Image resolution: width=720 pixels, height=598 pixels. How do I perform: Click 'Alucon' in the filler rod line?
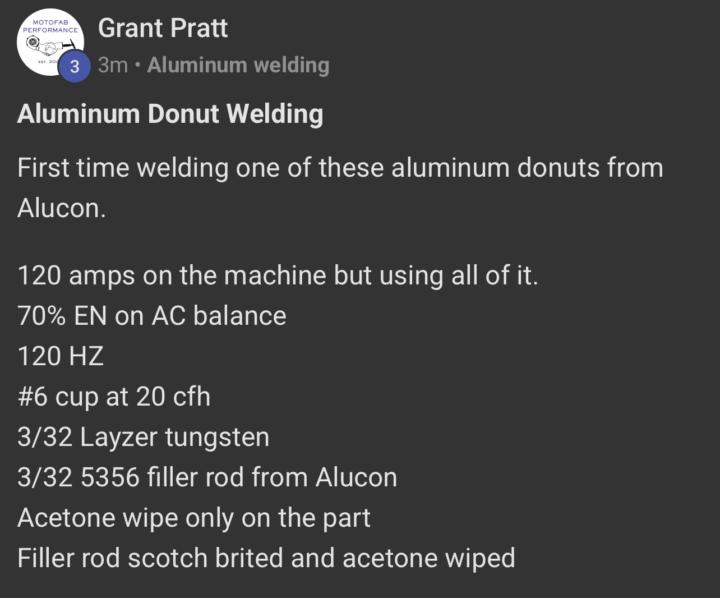356,477
